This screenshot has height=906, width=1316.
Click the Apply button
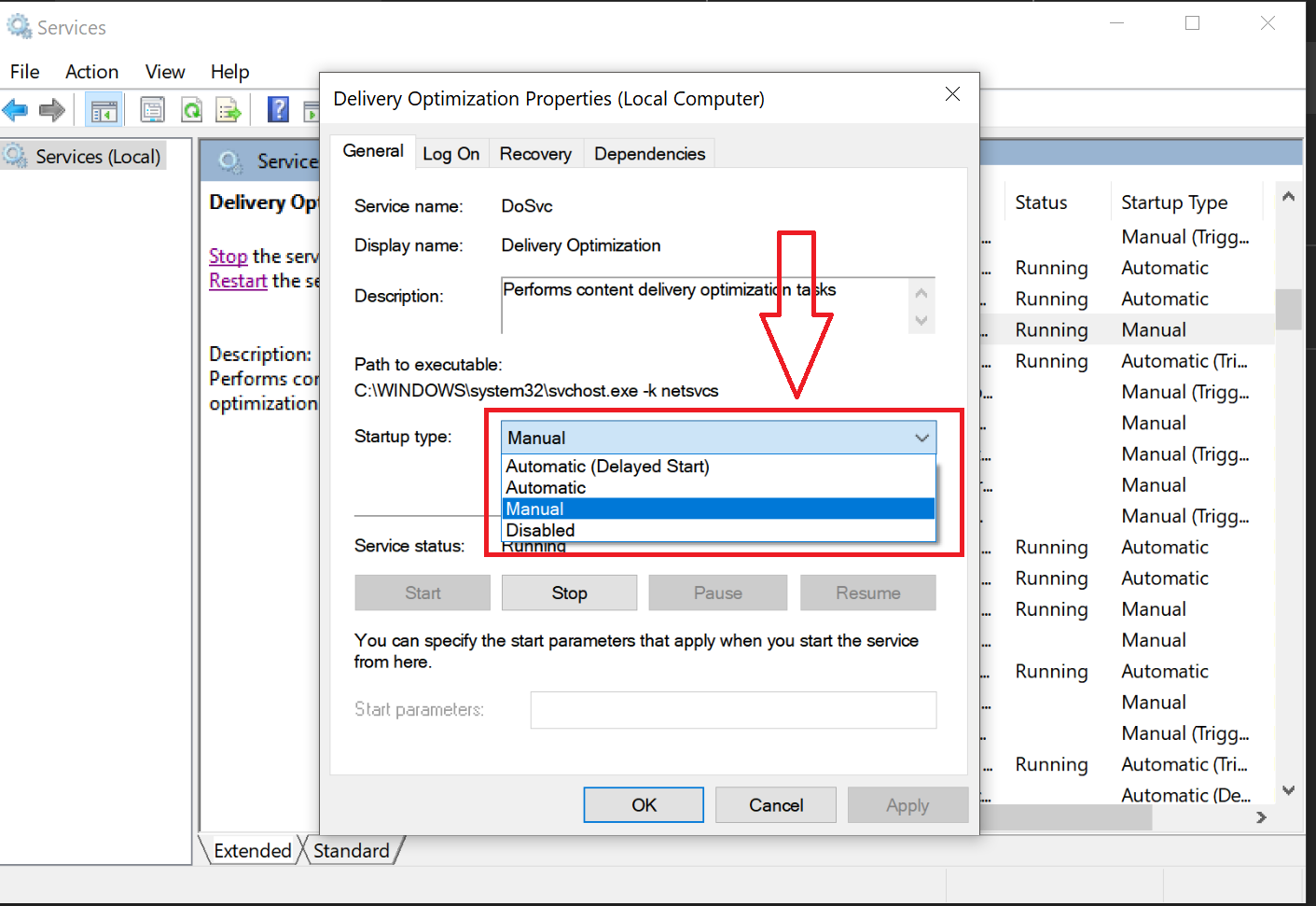point(907,805)
